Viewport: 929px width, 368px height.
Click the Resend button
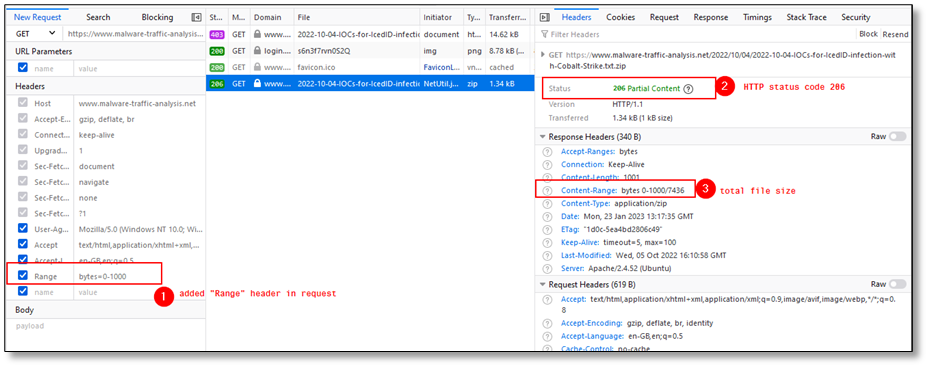coord(895,34)
